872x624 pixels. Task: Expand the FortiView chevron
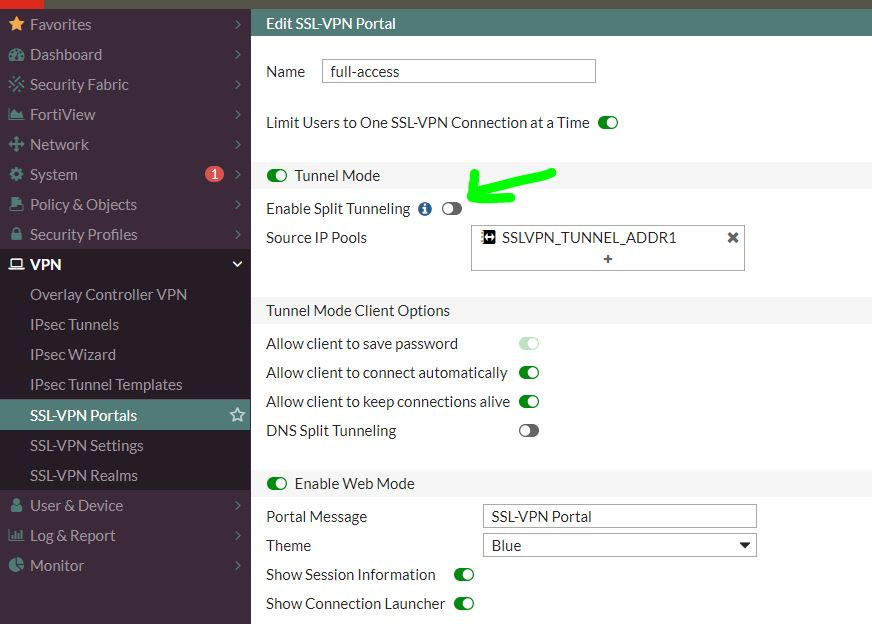coord(237,115)
